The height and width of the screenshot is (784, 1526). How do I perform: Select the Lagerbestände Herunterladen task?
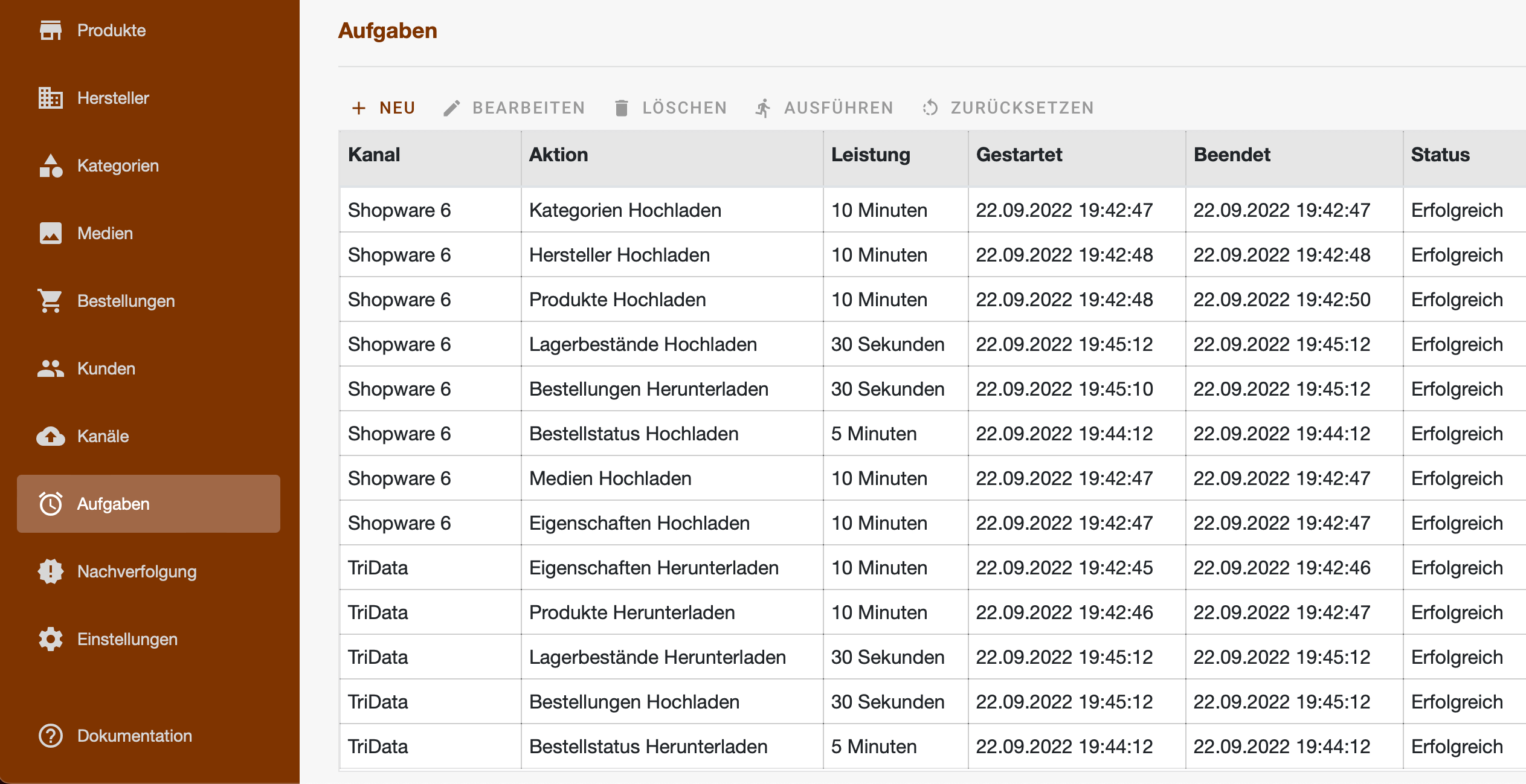tap(933, 657)
